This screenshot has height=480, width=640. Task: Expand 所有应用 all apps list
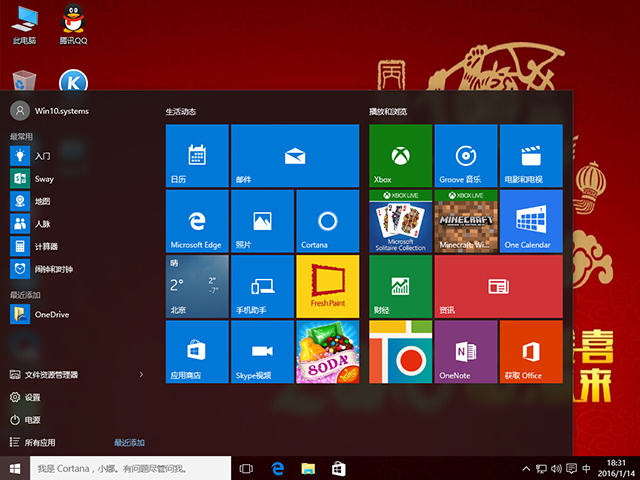click(40, 442)
